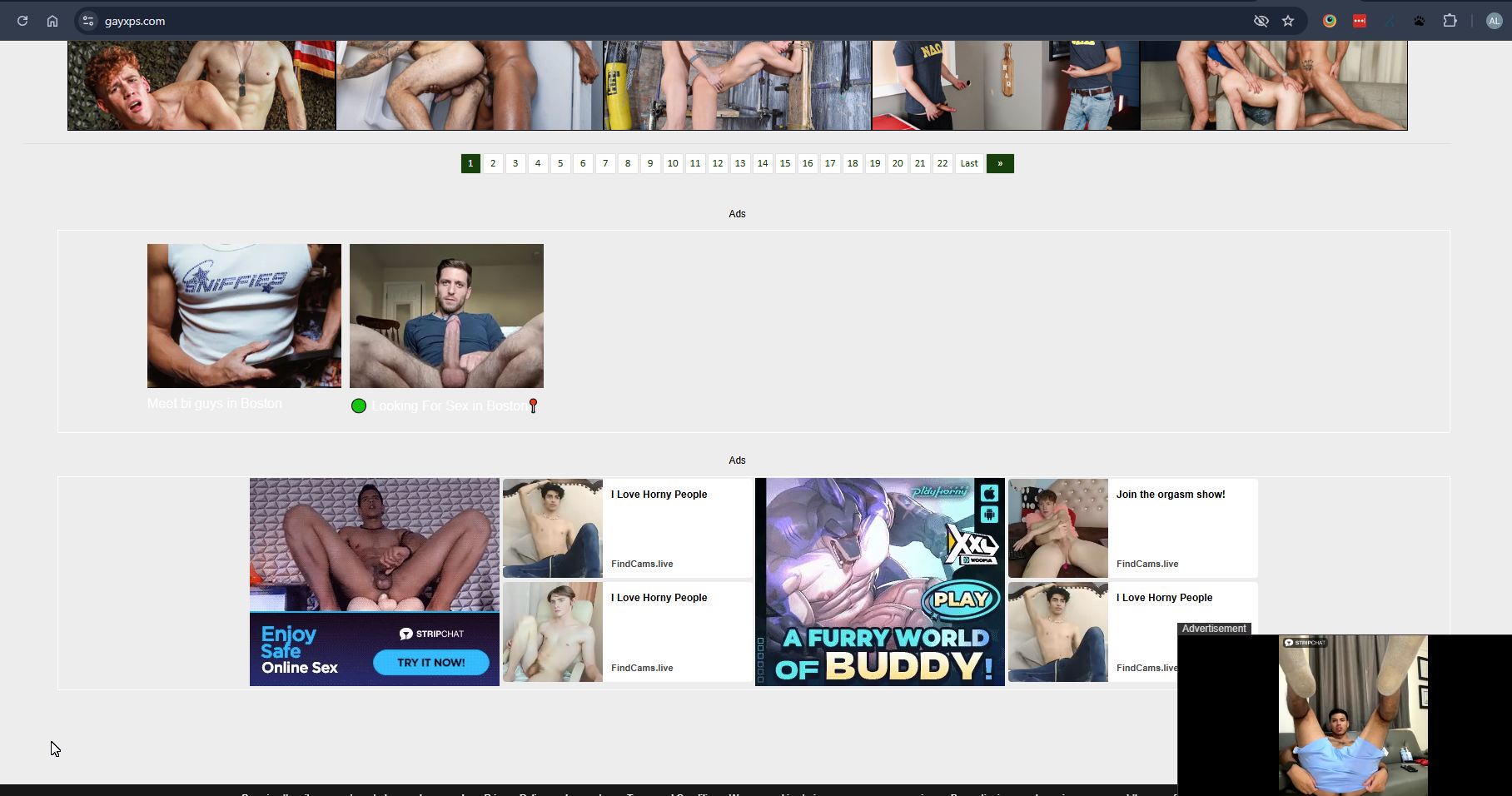Click the 'Enjoy Safe Online Sex' banner text
The height and width of the screenshot is (796, 1512).
[300, 650]
